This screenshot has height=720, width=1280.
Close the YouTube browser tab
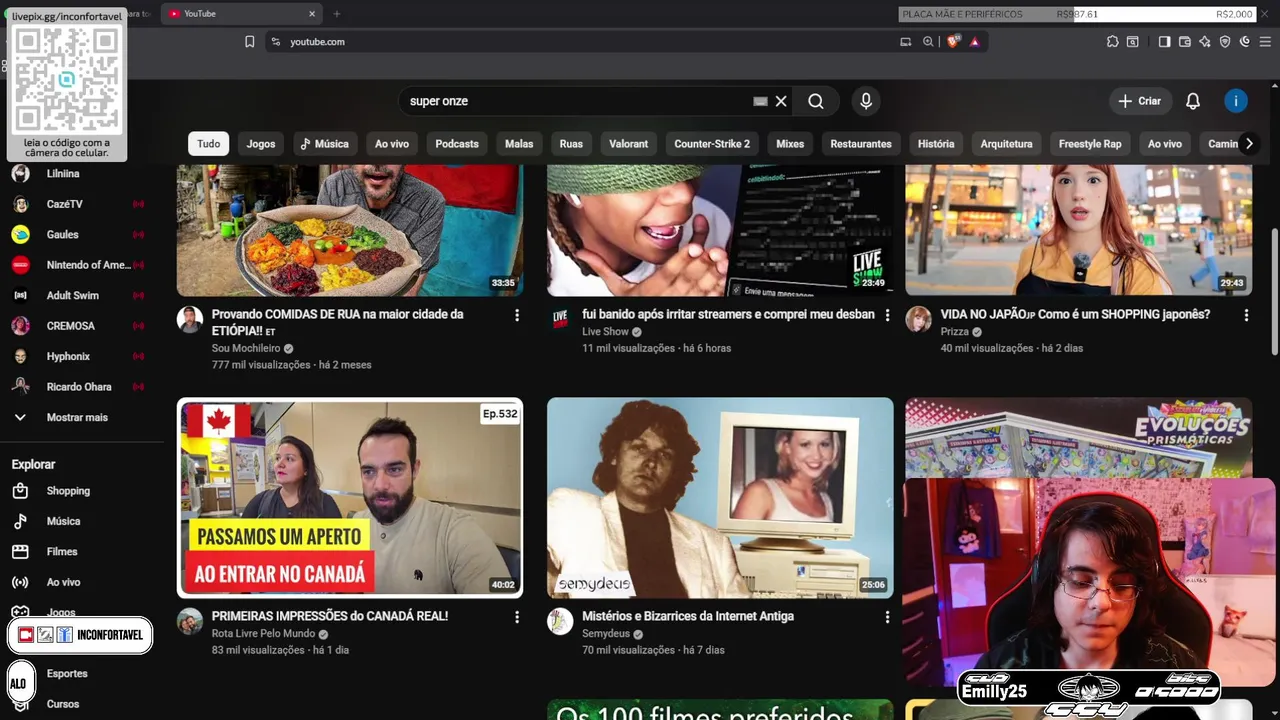pyautogui.click(x=312, y=14)
